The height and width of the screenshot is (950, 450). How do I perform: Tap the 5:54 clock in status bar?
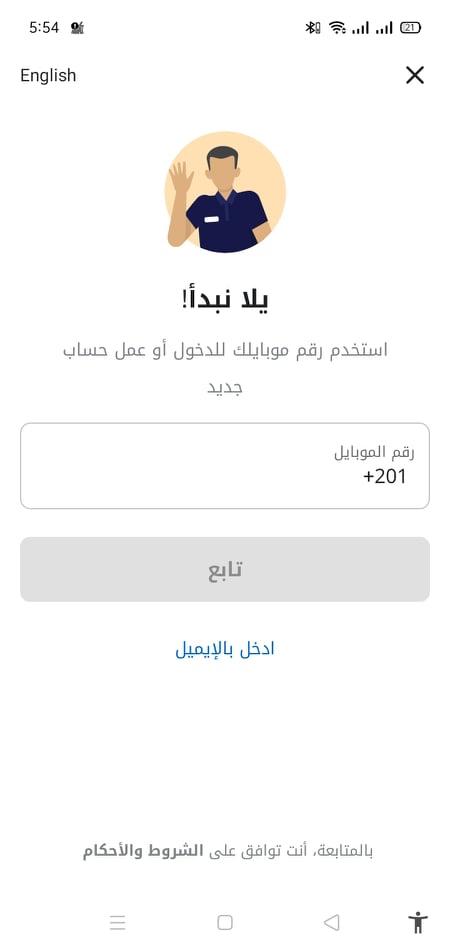pyautogui.click(x=44, y=27)
